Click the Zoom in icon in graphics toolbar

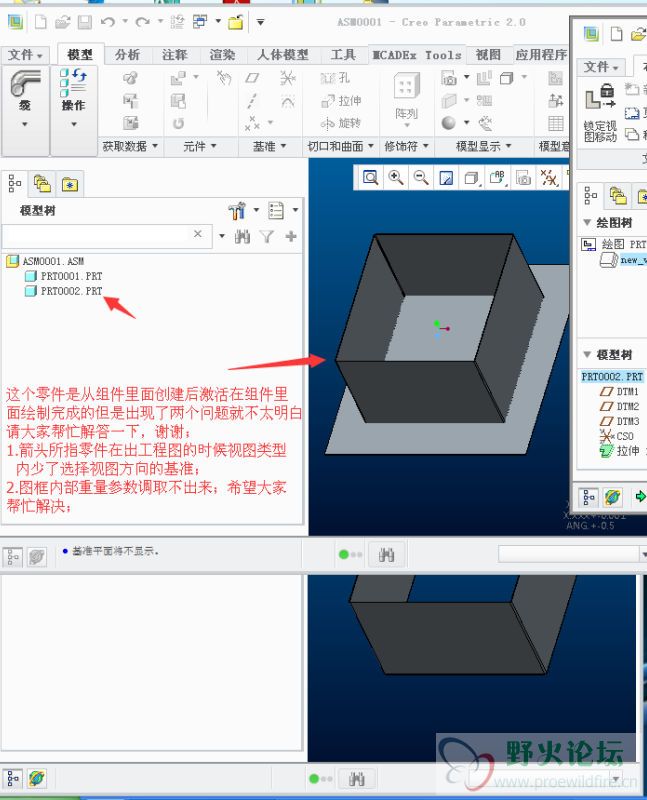pyautogui.click(x=395, y=178)
